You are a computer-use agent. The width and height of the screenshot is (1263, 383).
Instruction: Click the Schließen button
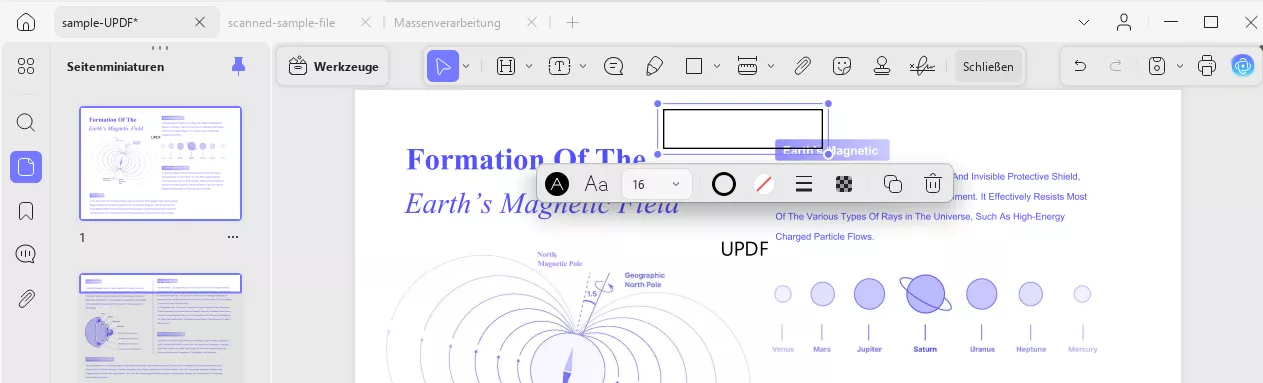pyautogui.click(x=988, y=66)
